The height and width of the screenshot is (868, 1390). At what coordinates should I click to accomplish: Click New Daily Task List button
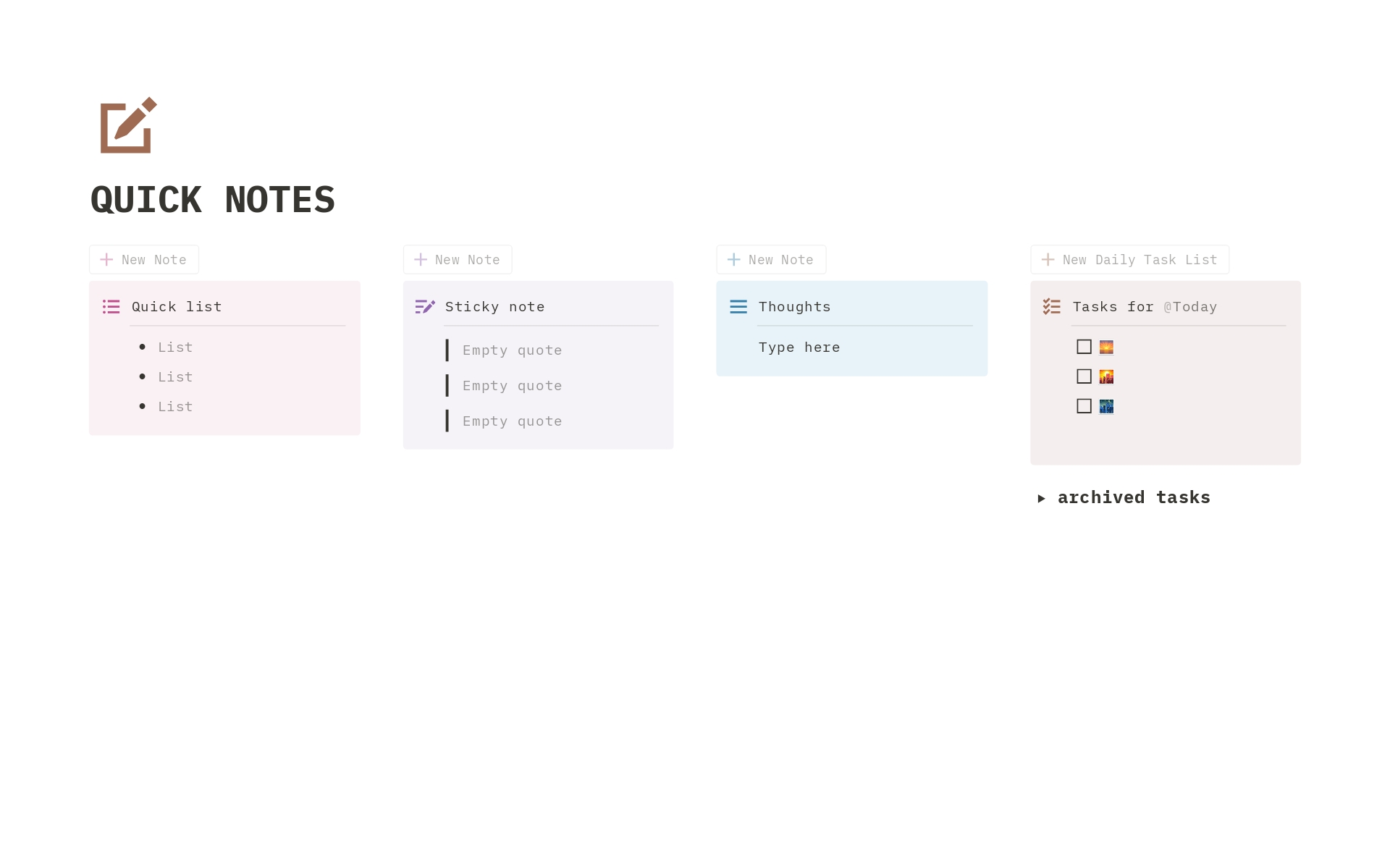tap(1130, 260)
